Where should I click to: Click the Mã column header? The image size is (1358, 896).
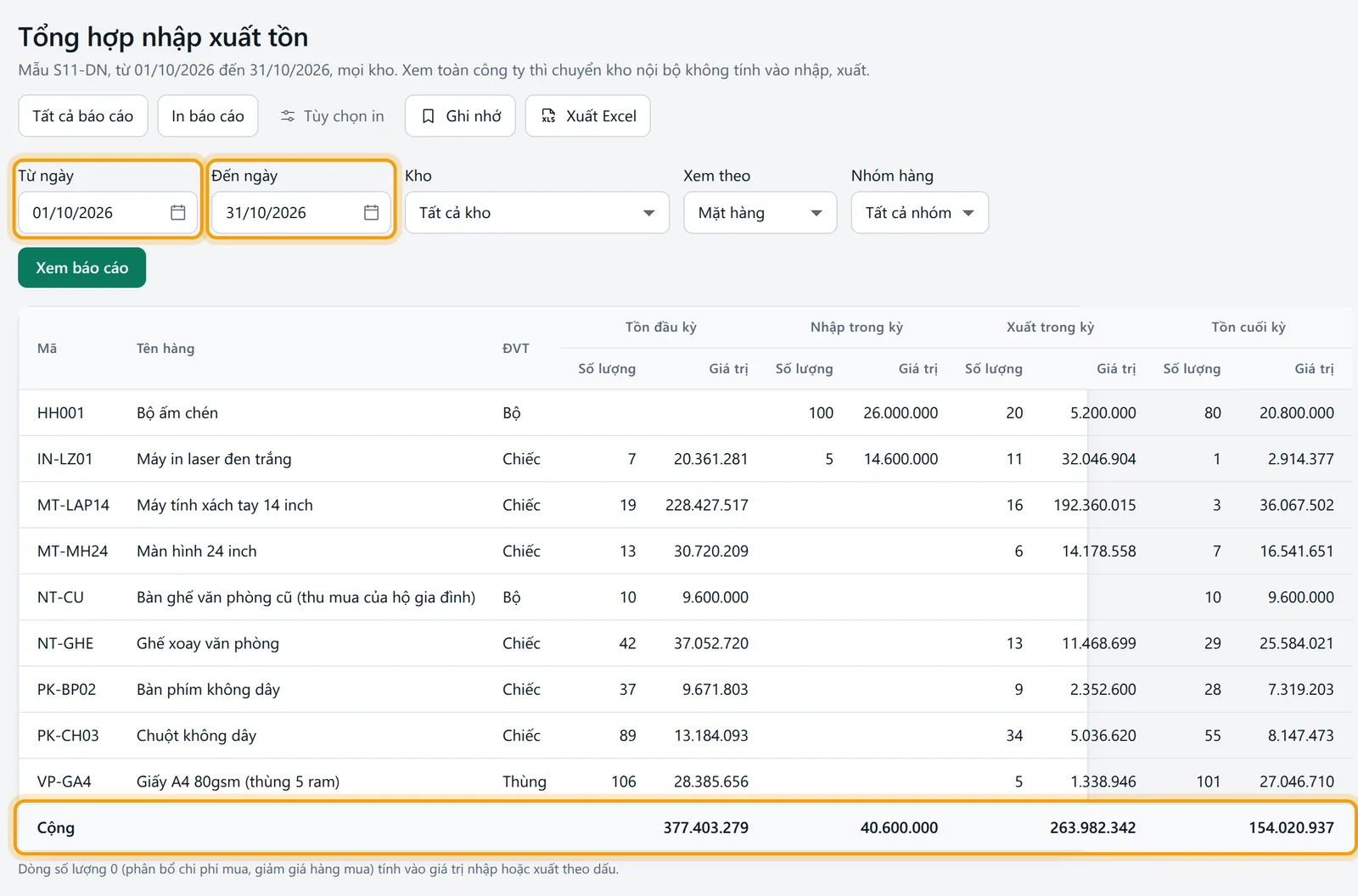pos(48,348)
